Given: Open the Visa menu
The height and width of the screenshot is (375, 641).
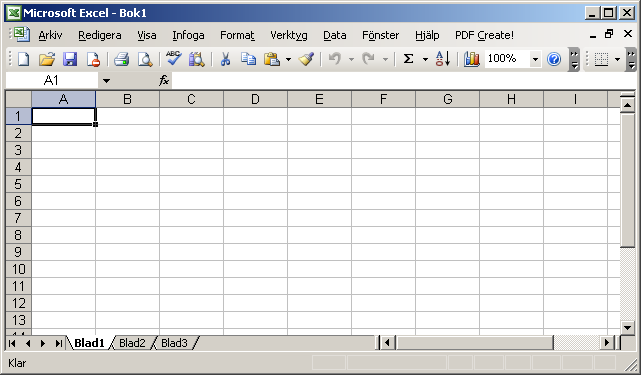Looking at the screenshot, I should pos(147,36).
